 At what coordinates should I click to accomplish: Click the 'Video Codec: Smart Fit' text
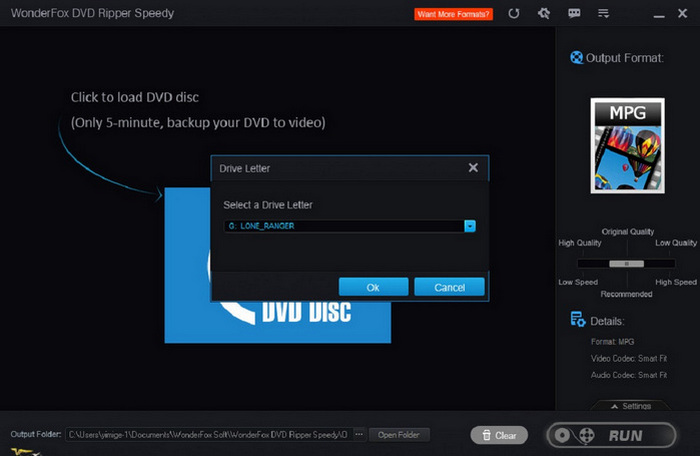[629, 359]
